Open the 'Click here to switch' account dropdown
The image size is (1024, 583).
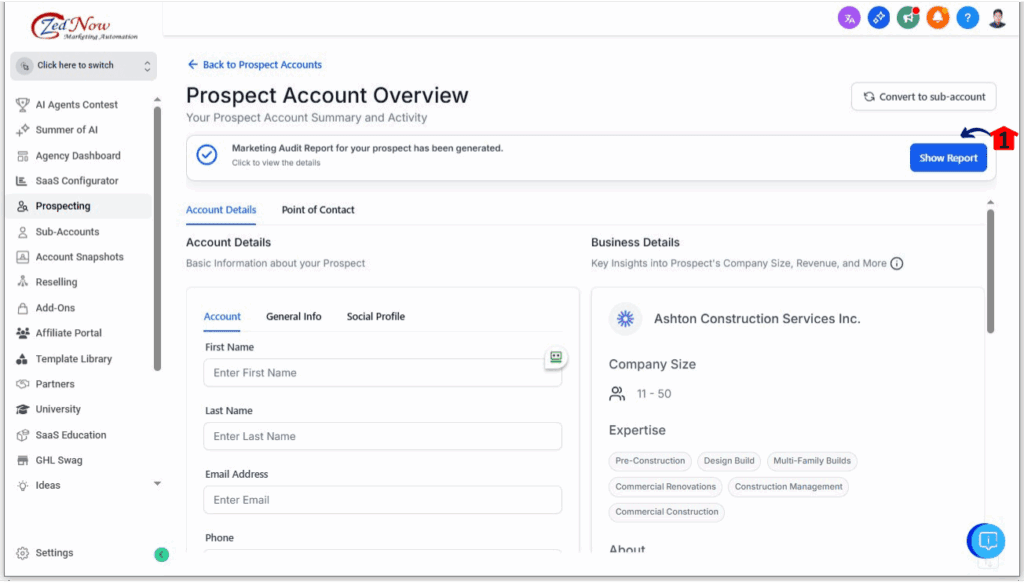pyautogui.click(x=84, y=66)
